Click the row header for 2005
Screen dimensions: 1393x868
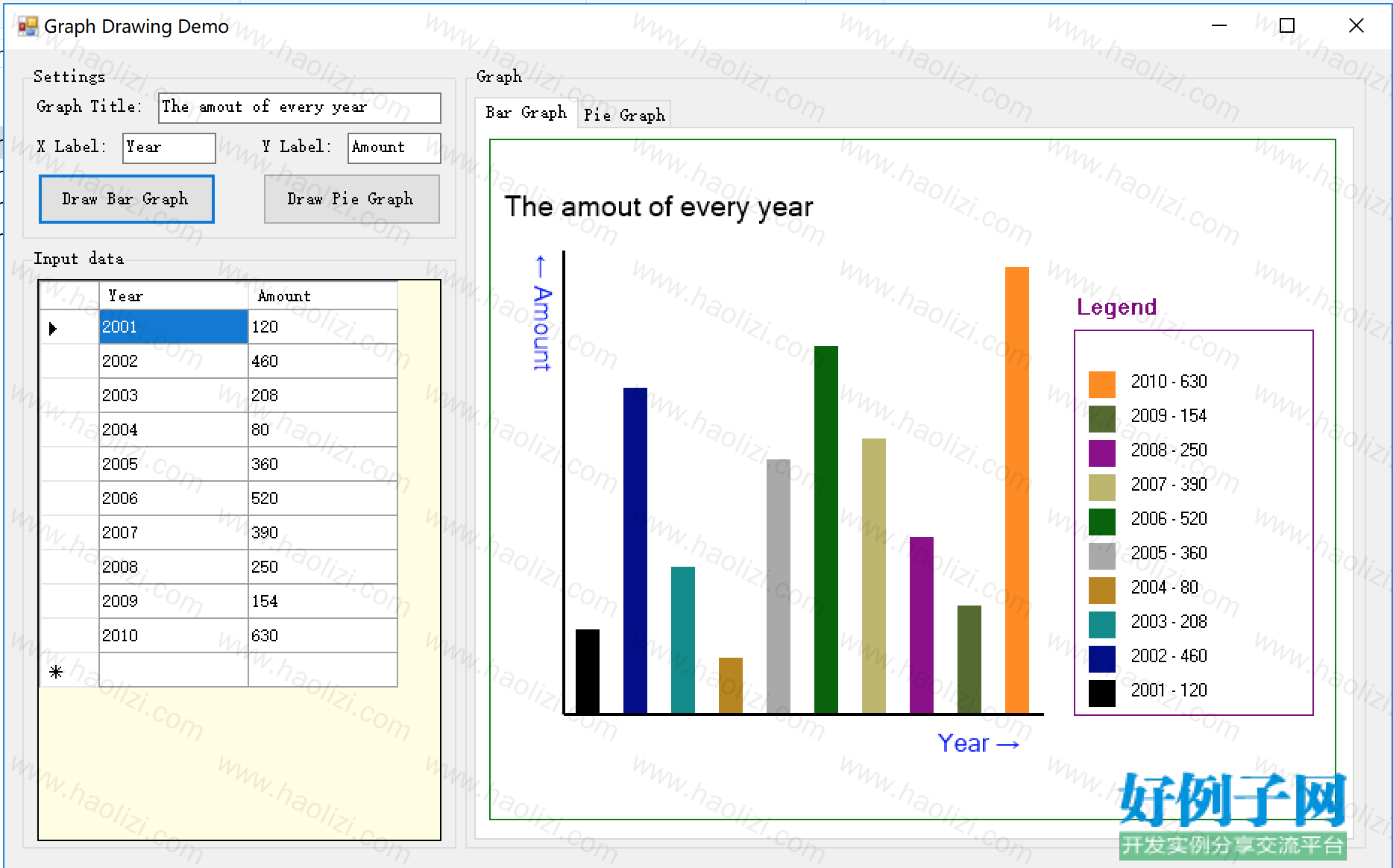69,465
